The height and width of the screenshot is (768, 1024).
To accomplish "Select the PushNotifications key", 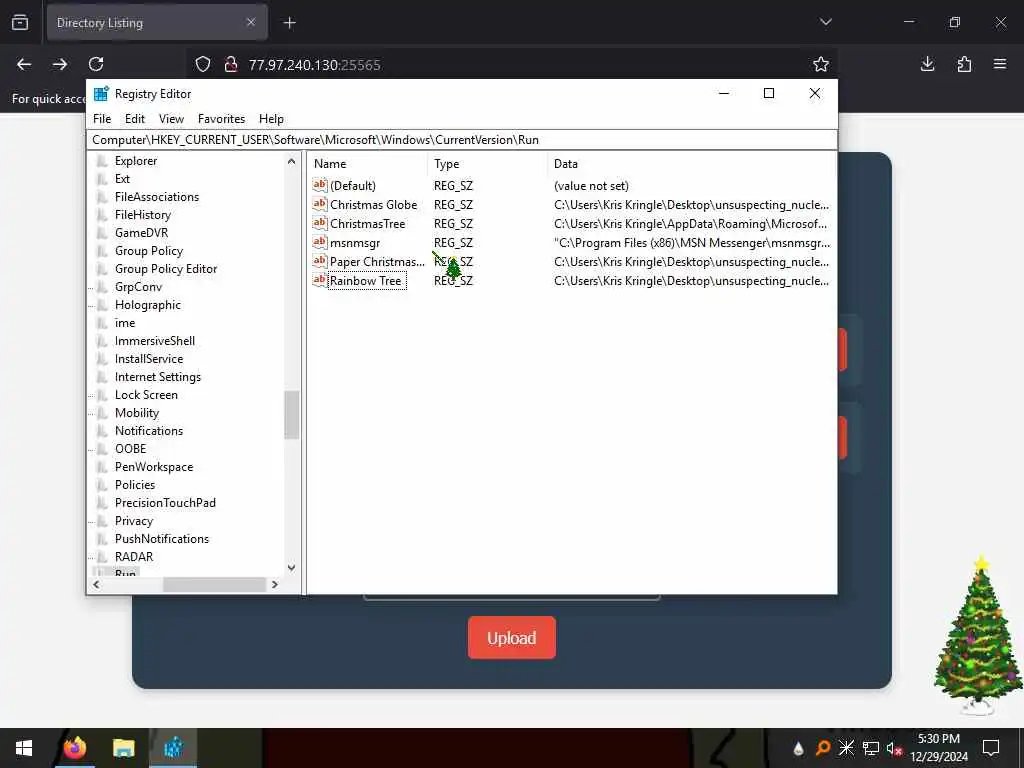I will pyautogui.click(x=162, y=539).
